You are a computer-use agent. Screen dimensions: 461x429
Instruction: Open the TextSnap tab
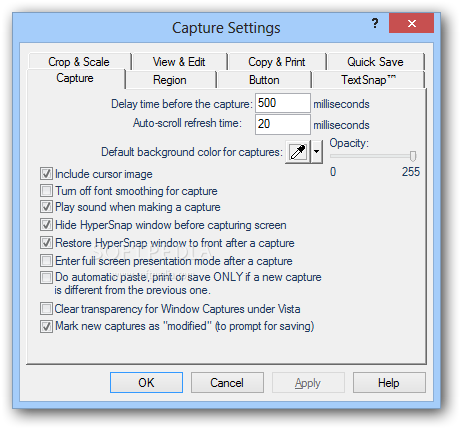point(368,80)
